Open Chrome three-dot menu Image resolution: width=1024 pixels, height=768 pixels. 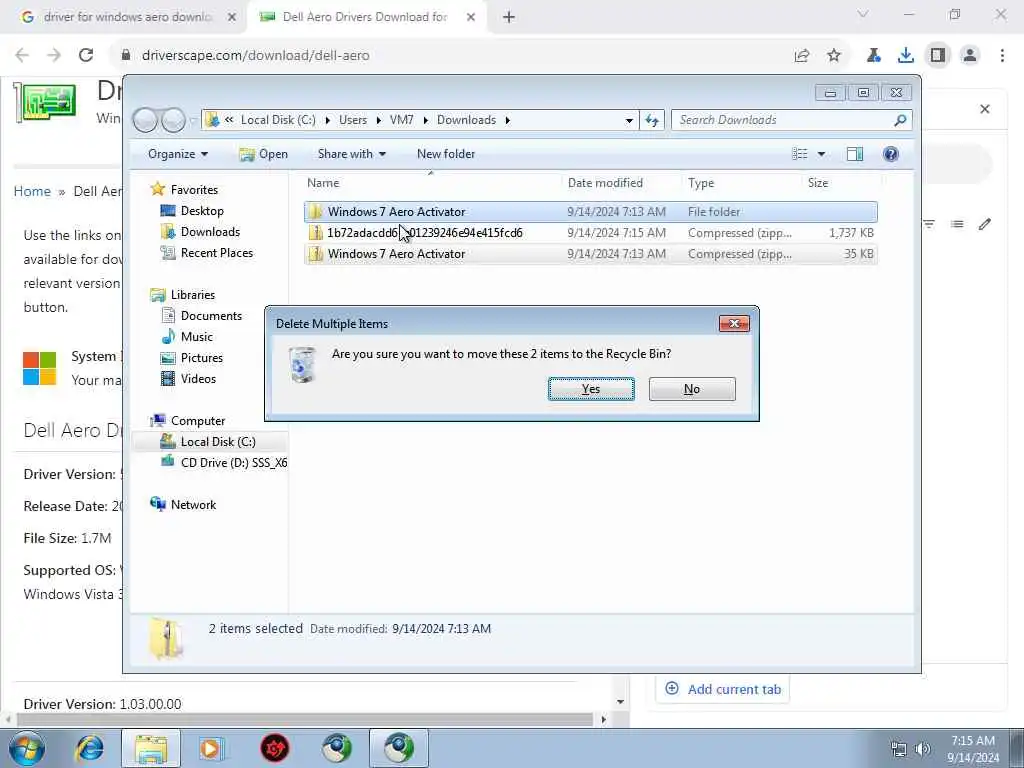coord(1002,56)
